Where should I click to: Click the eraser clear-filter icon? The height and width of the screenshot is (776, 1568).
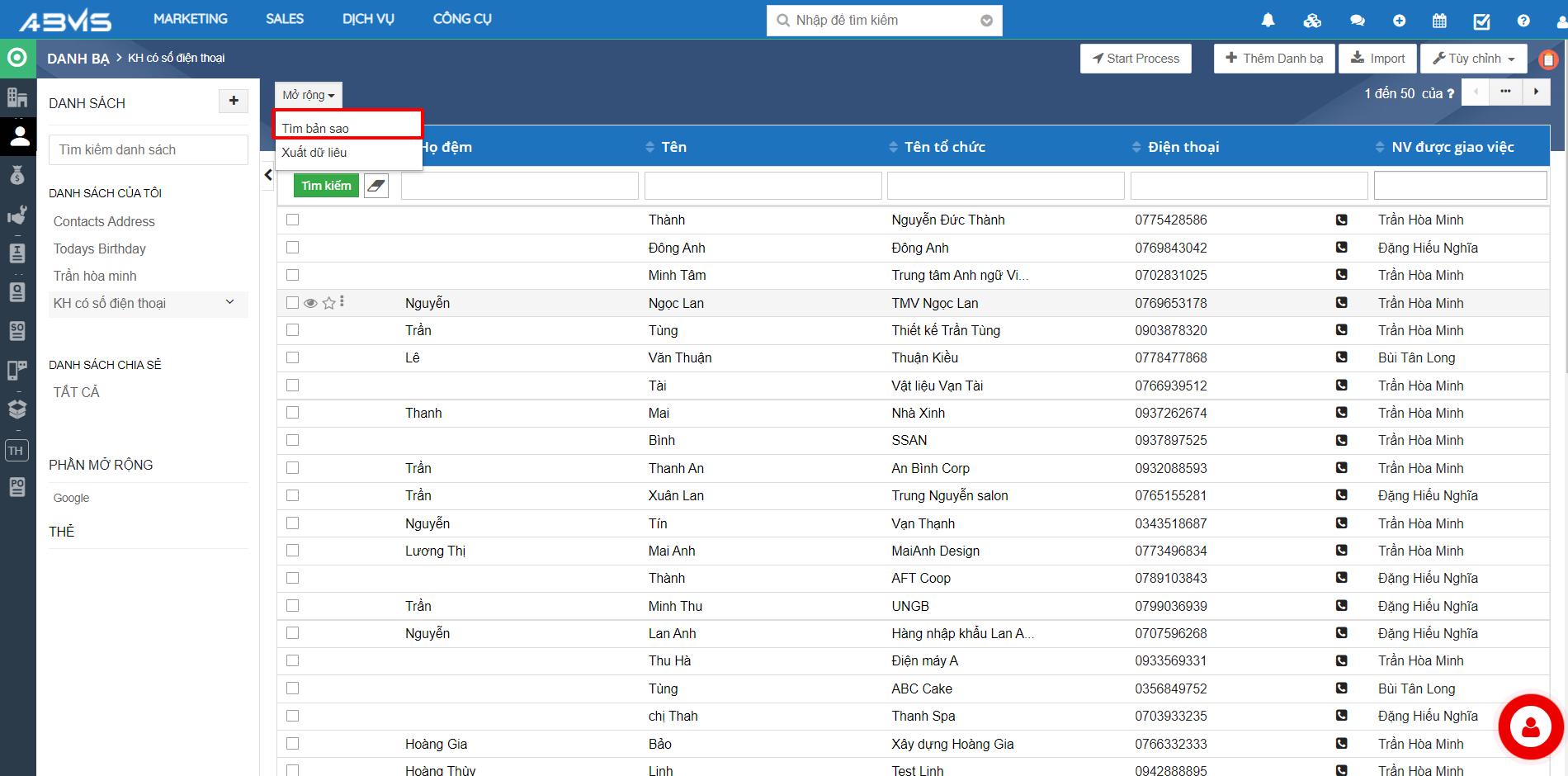376,186
